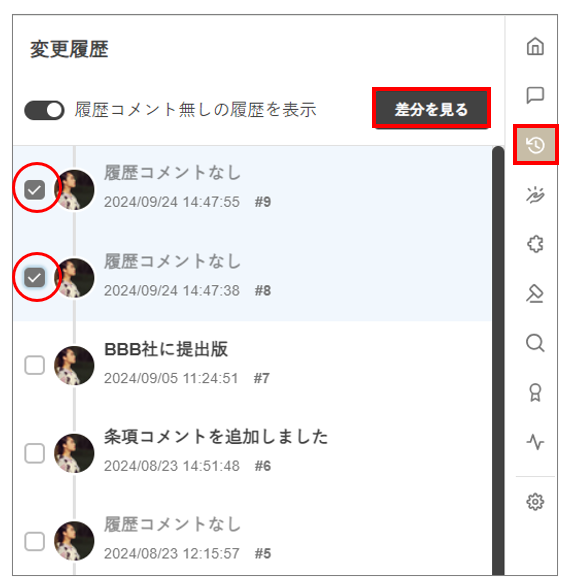Screen dimensions: 570x586
Task: Click the handshake icon in sidebar
Action: point(535,194)
